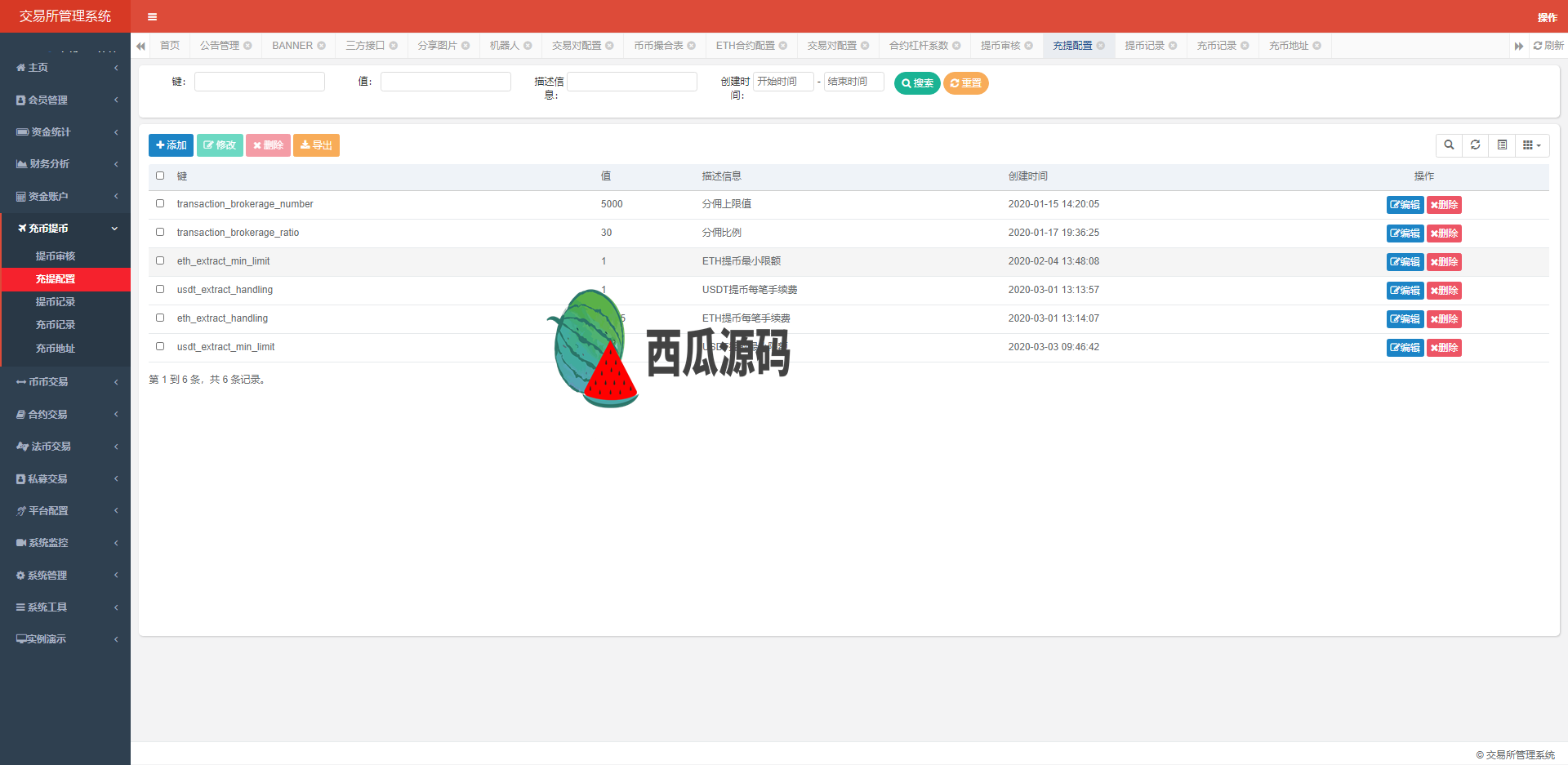
Task: Check the usdt_extract_min_limit row checkbox
Action: (160, 346)
